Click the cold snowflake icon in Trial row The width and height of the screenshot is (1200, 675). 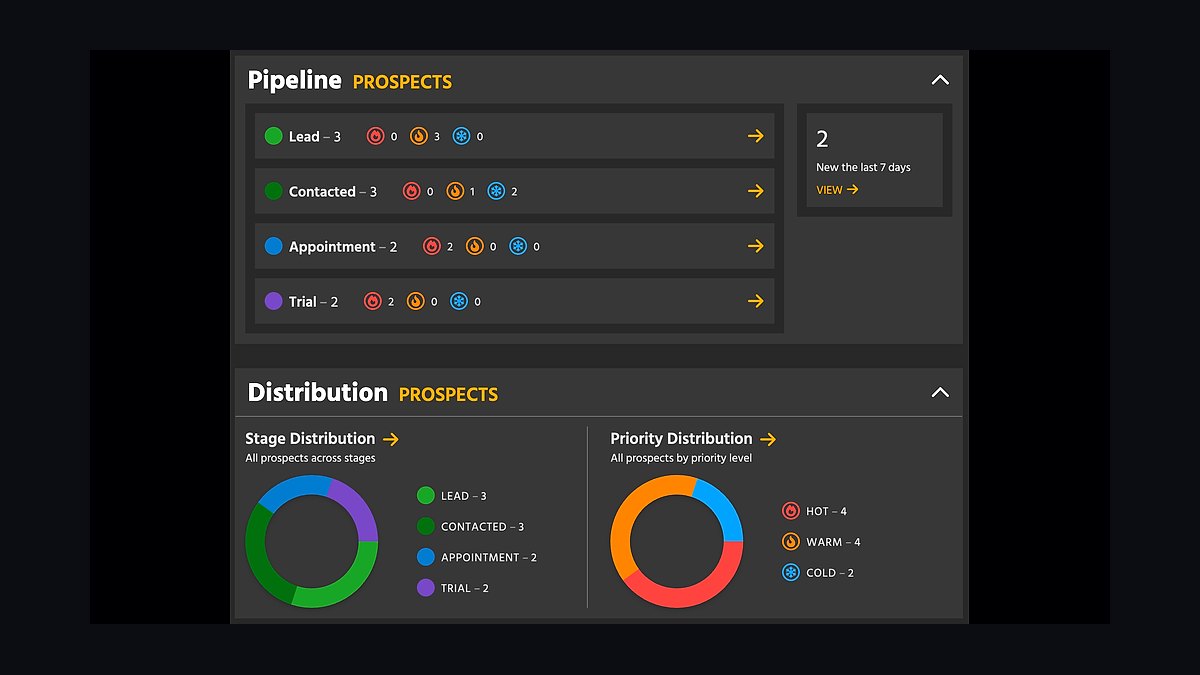459,301
